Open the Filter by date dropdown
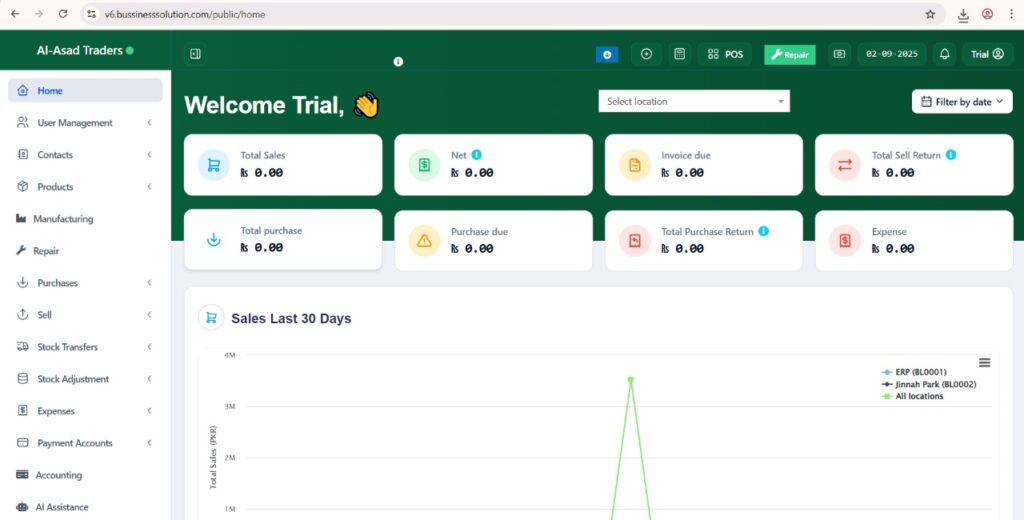Viewport: 1024px width, 520px height. tap(961, 101)
